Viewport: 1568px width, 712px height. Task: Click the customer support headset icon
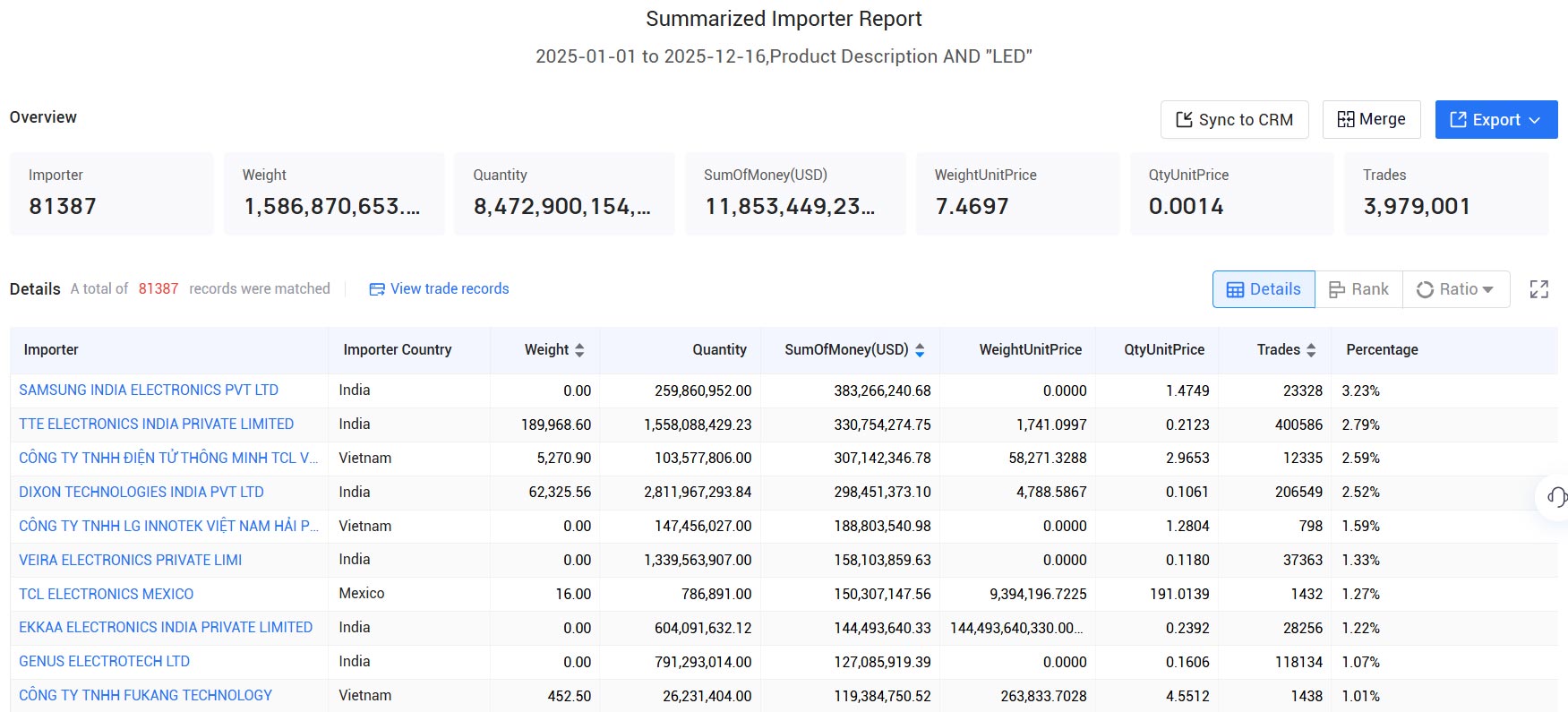point(1557,497)
